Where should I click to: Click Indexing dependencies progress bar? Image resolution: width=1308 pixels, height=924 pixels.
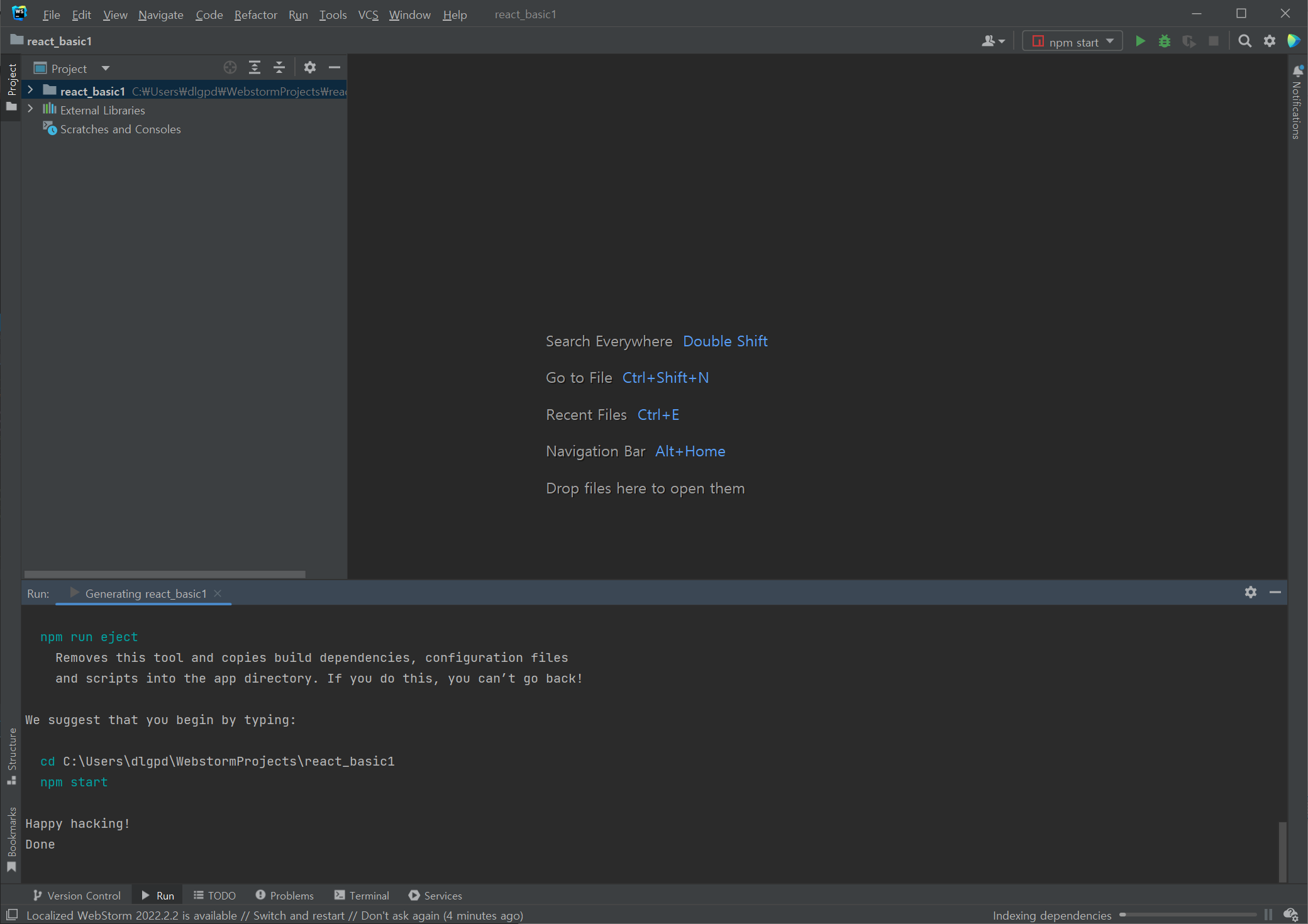click(x=1187, y=915)
